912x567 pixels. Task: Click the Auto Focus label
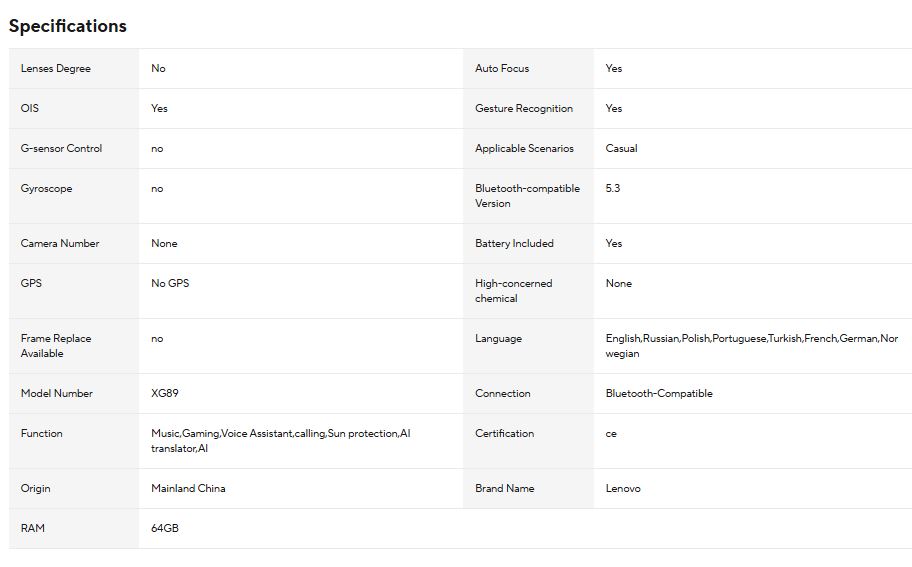[502, 69]
